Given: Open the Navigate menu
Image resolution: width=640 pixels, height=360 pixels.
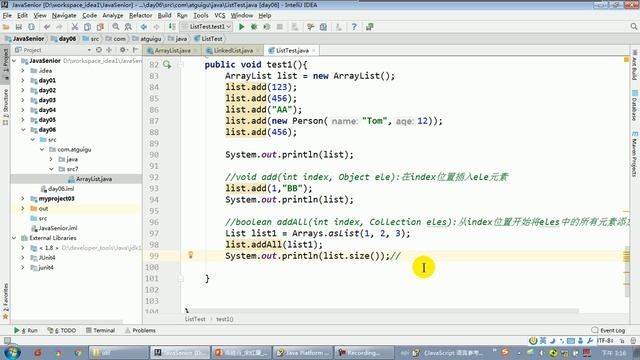Looking at the screenshot, I should pos(64,16).
